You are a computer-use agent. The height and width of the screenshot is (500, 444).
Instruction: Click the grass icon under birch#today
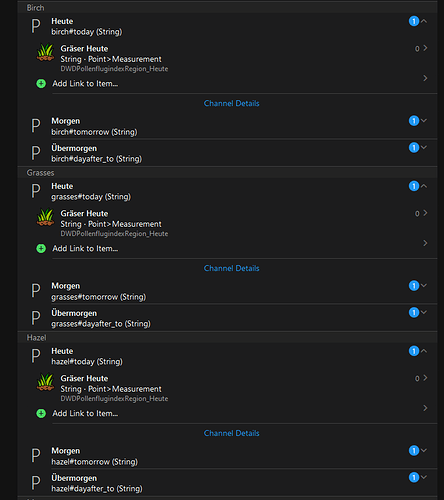(x=45, y=53)
